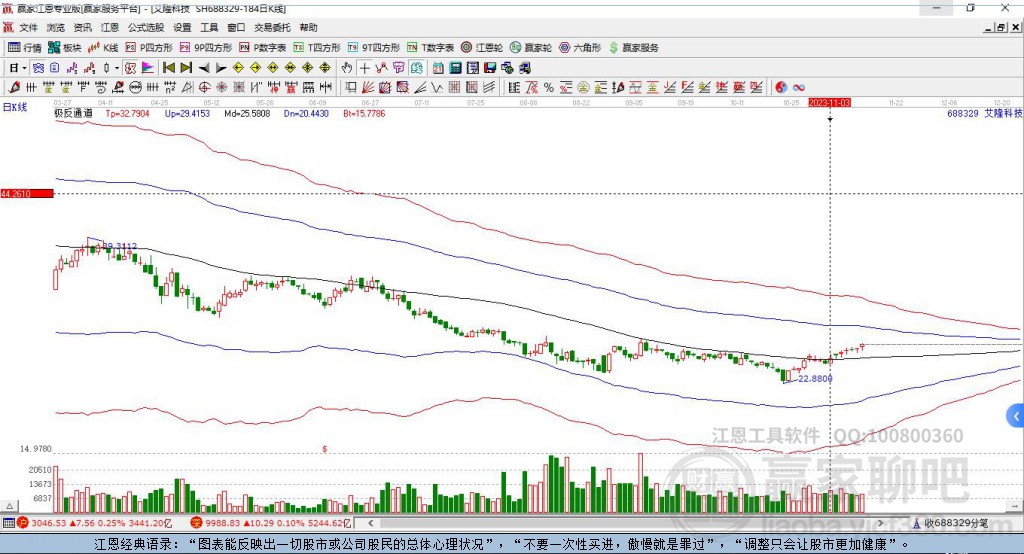
Task: Click the red 2023-11-03 date marker
Action: click(829, 103)
